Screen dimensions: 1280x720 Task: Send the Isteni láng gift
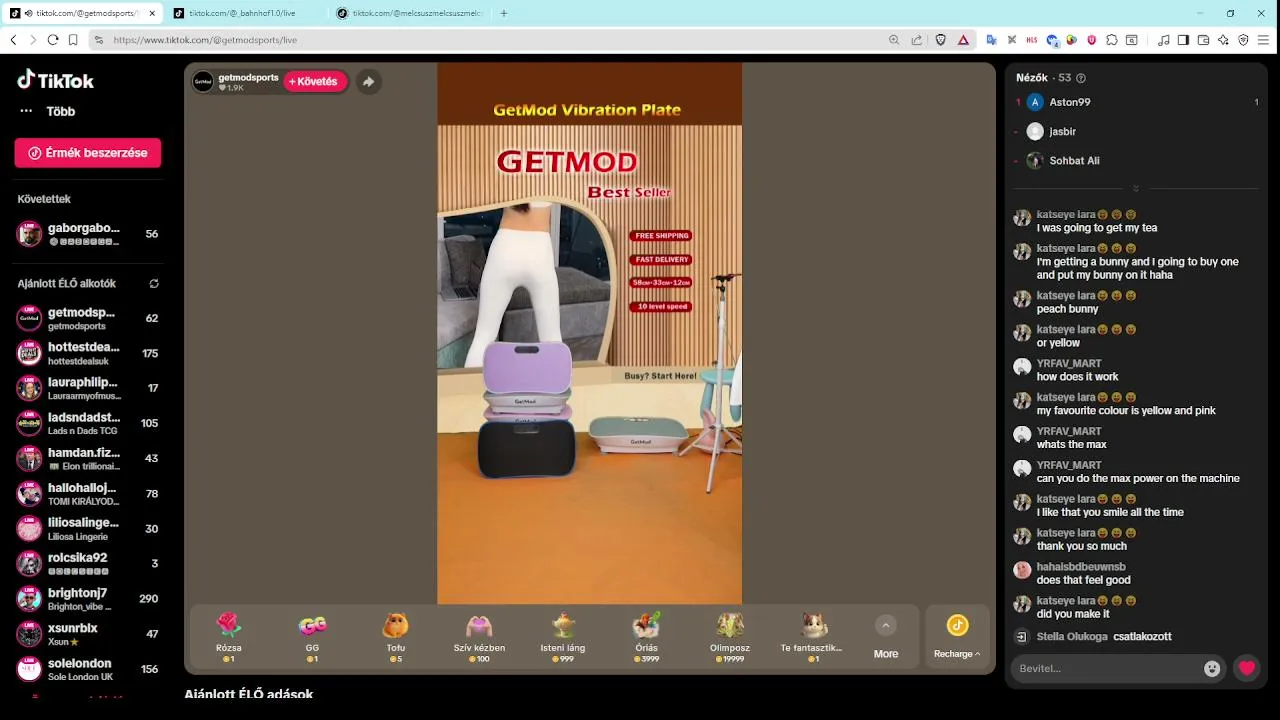(x=562, y=637)
